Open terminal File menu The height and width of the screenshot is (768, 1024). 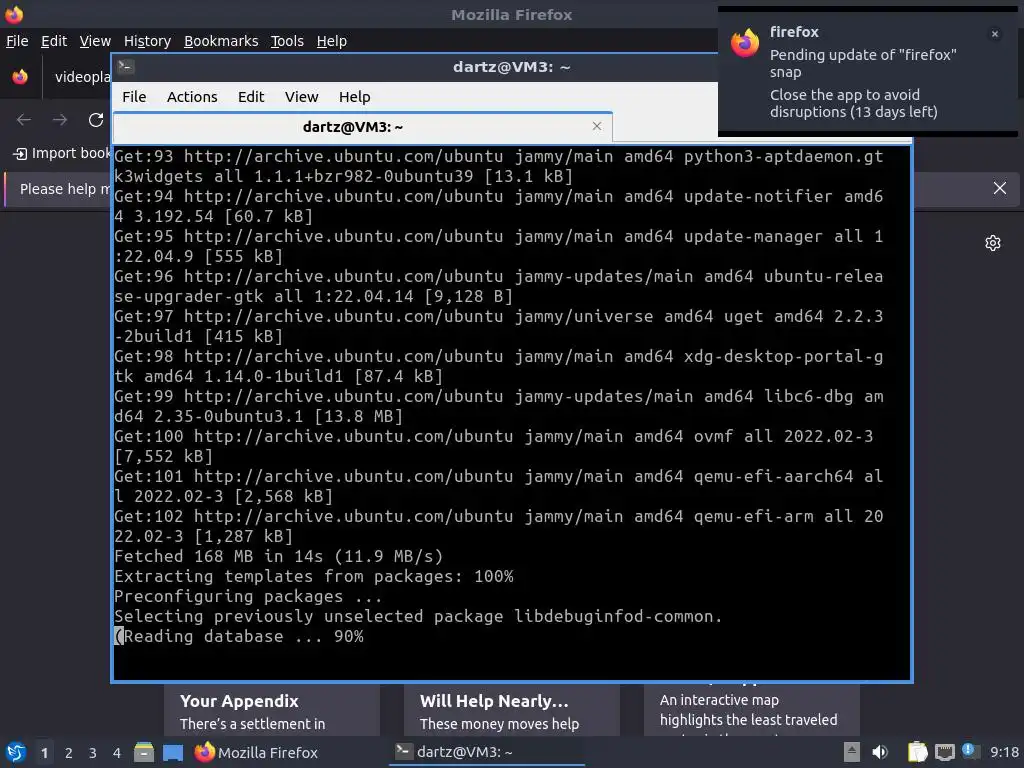click(x=134, y=97)
